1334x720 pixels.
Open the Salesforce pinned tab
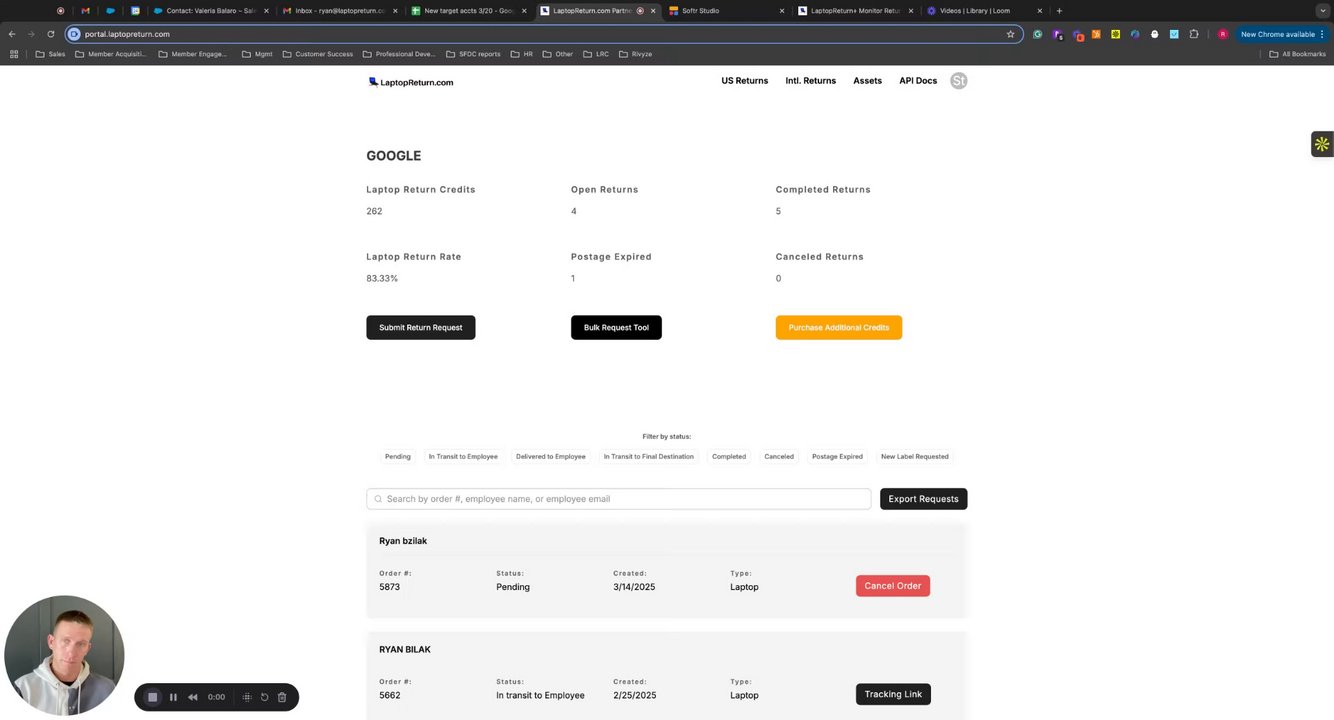click(x=110, y=11)
